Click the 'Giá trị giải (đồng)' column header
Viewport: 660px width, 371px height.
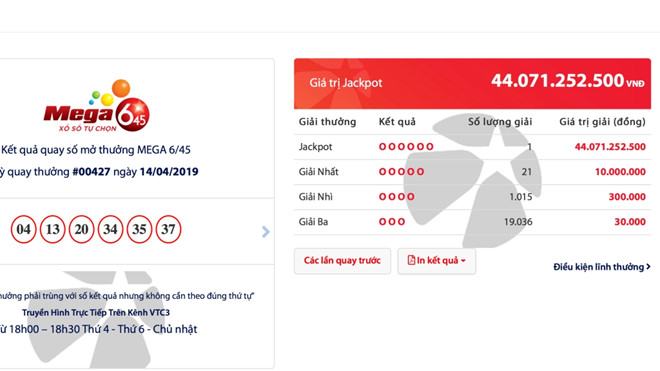pyautogui.click(x=602, y=122)
